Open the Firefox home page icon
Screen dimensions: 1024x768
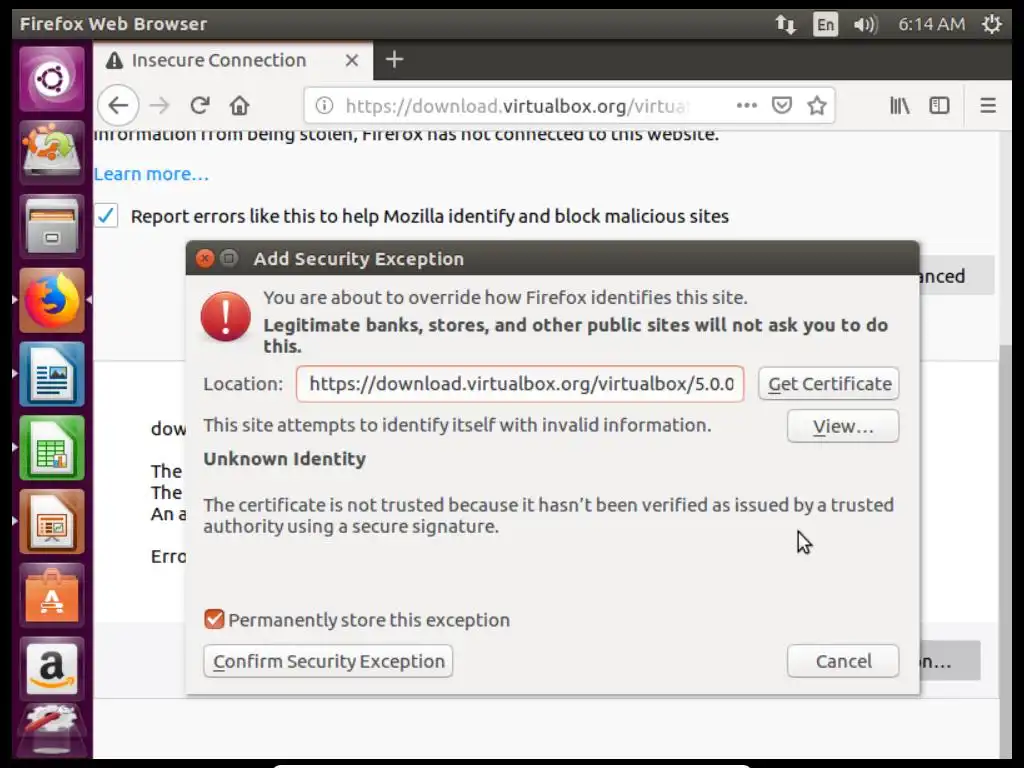[240, 105]
